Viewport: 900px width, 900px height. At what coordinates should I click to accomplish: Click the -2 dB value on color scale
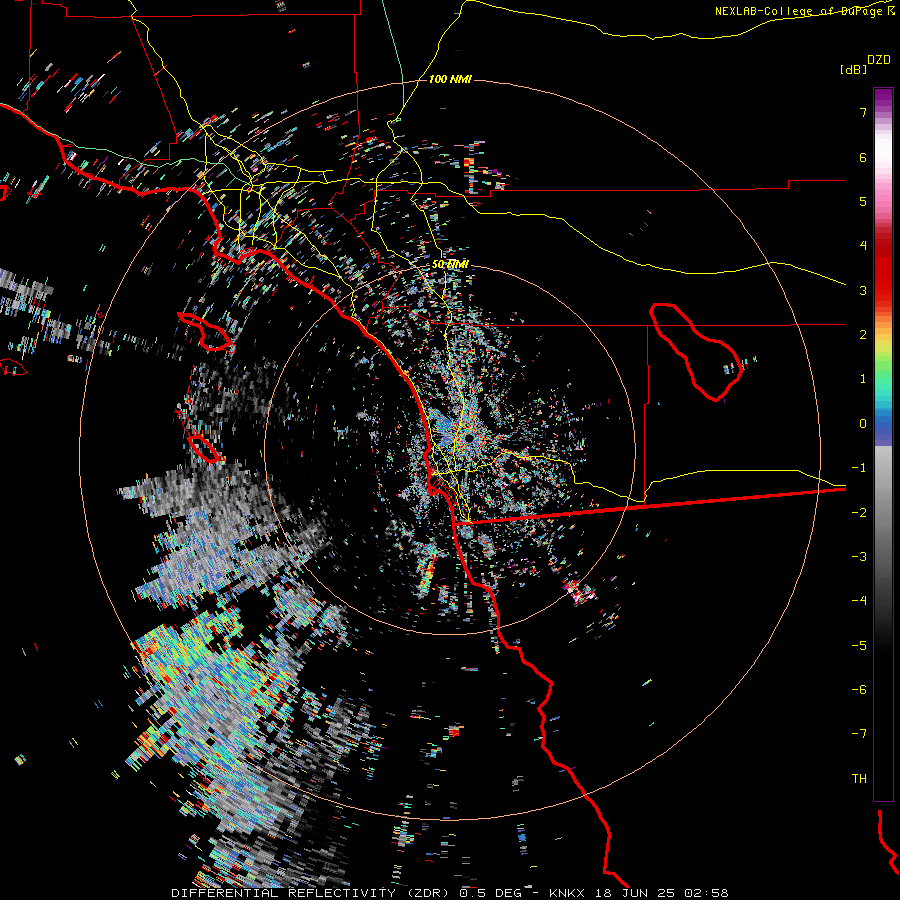coord(859,513)
